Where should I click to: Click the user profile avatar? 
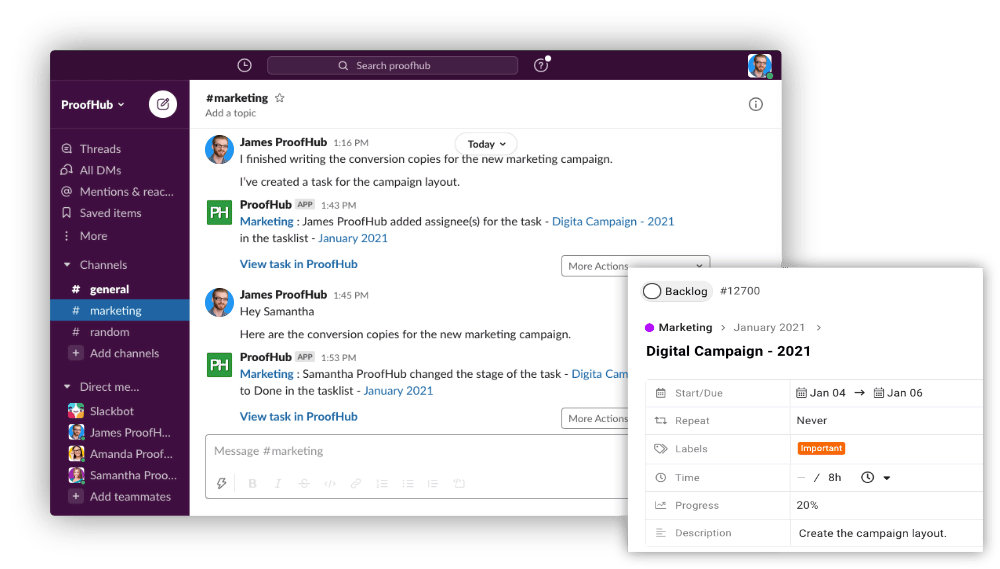pos(759,66)
